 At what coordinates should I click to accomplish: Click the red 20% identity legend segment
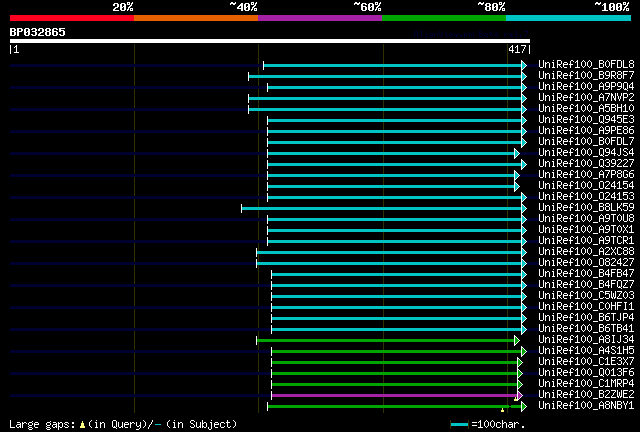click(x=72, y=18)
